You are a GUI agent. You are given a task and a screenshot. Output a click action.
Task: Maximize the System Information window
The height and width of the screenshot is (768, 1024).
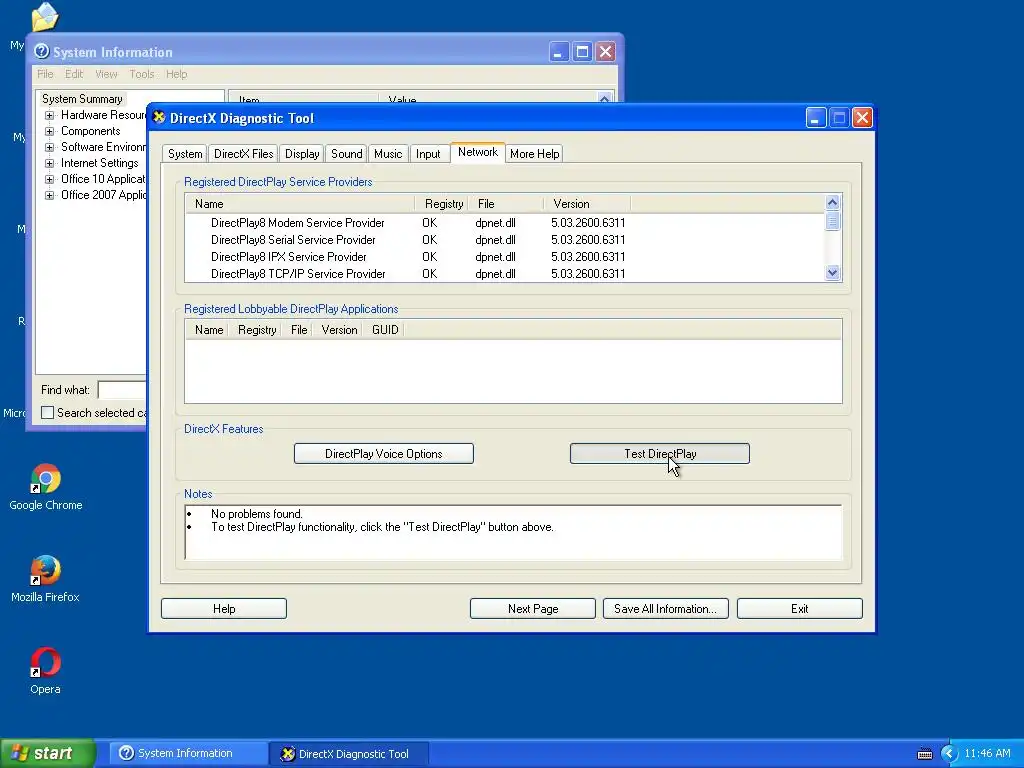tap(582, 52)
